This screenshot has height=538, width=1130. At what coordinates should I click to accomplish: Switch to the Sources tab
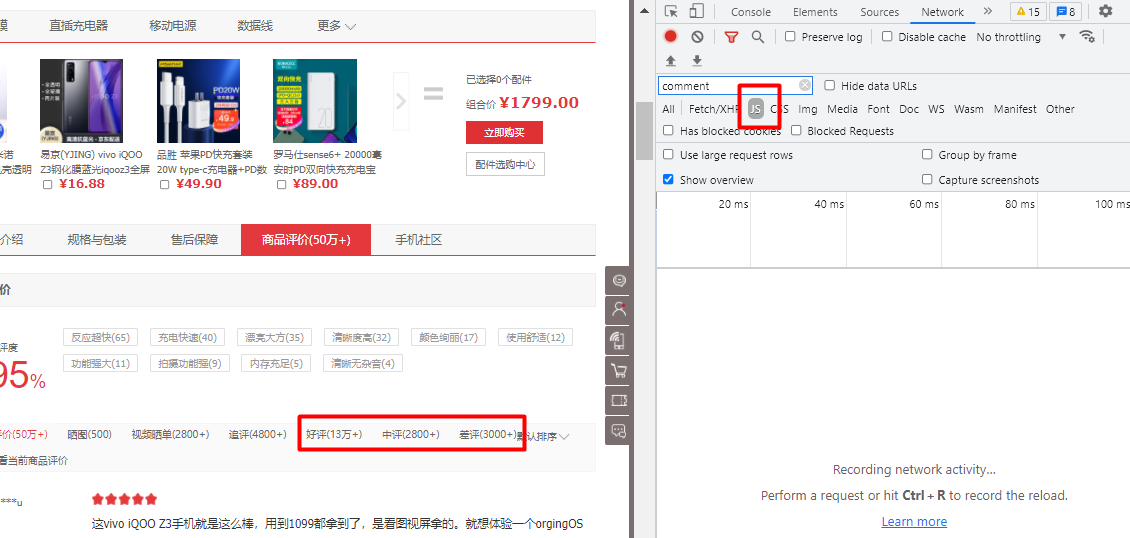click(x=879, y=12)
